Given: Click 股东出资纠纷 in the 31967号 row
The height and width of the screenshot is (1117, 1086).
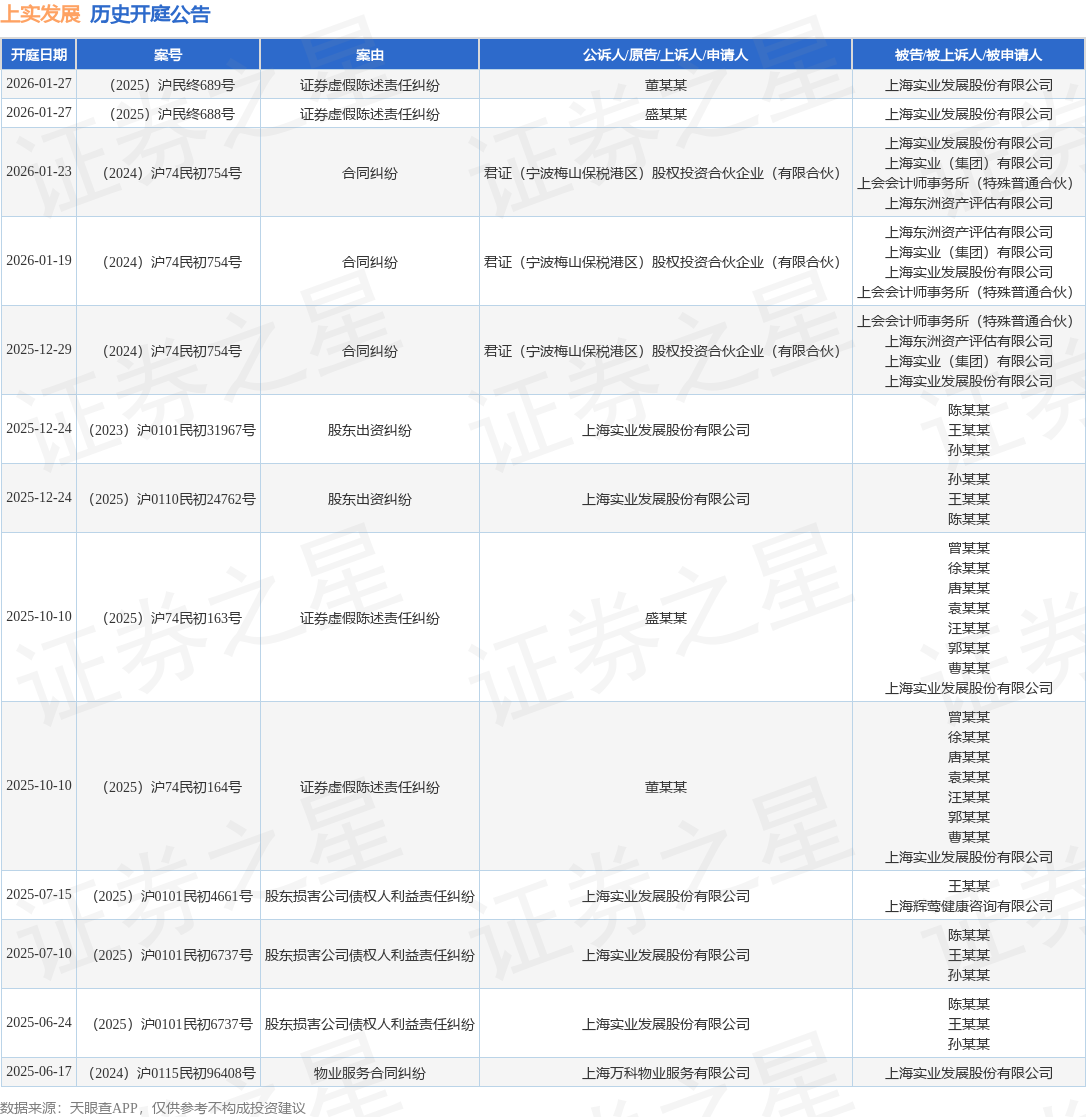Looking at the screenshot, I should [370, 430].
